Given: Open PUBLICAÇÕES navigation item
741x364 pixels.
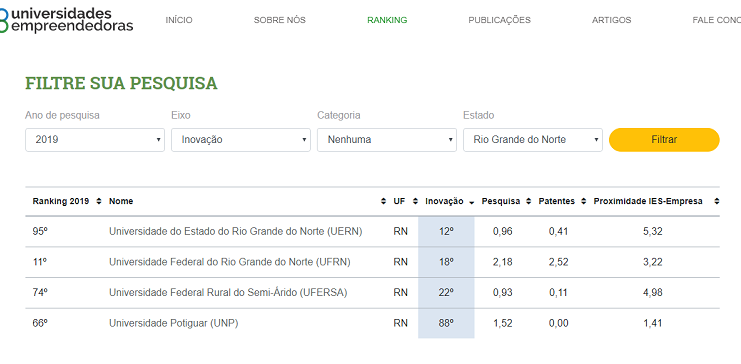Looking at the screenshot, I should tap(500, 20).
